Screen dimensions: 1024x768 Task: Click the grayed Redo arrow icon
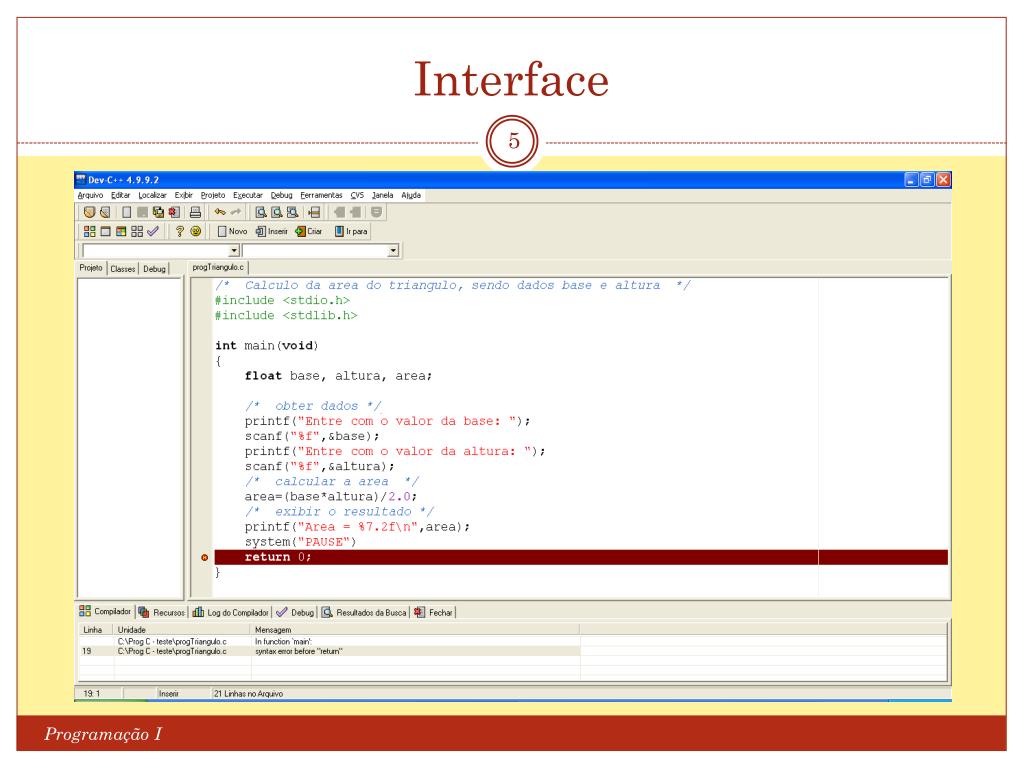pos(236,212)
